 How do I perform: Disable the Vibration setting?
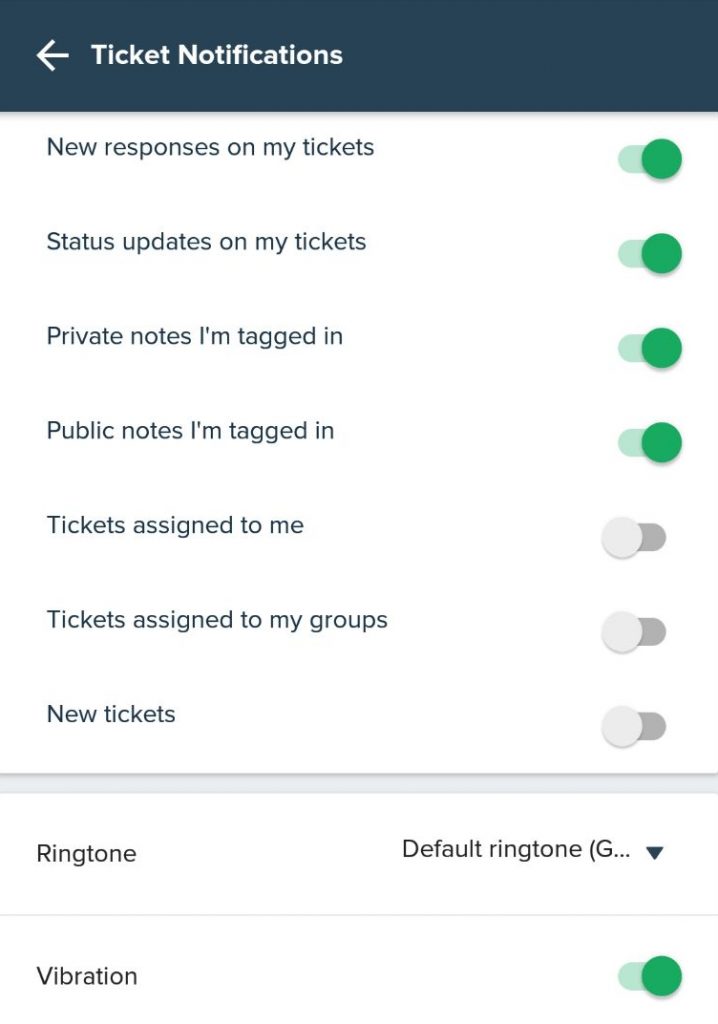tap(648, 975)
